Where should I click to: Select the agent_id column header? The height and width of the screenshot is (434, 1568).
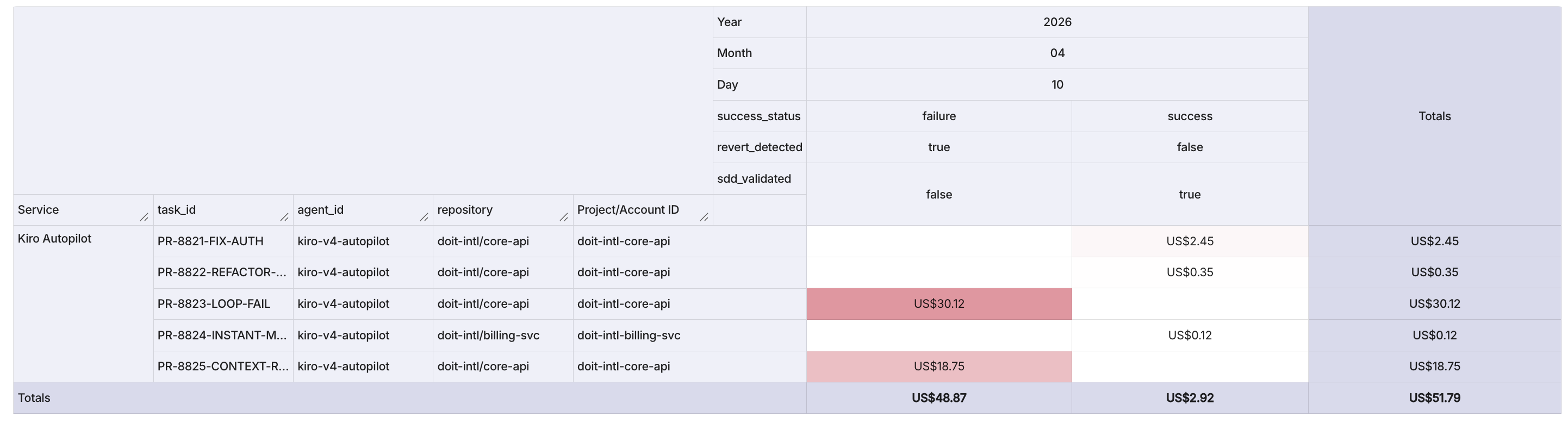363,210
